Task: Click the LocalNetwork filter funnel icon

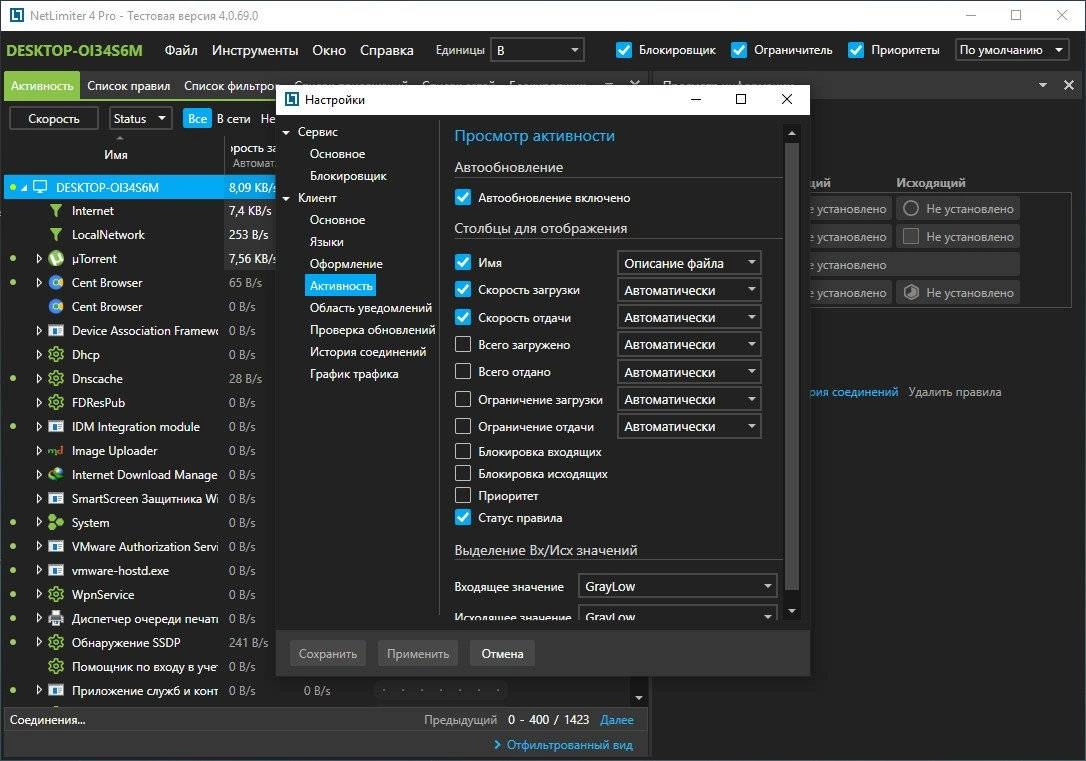Action: 56,235
